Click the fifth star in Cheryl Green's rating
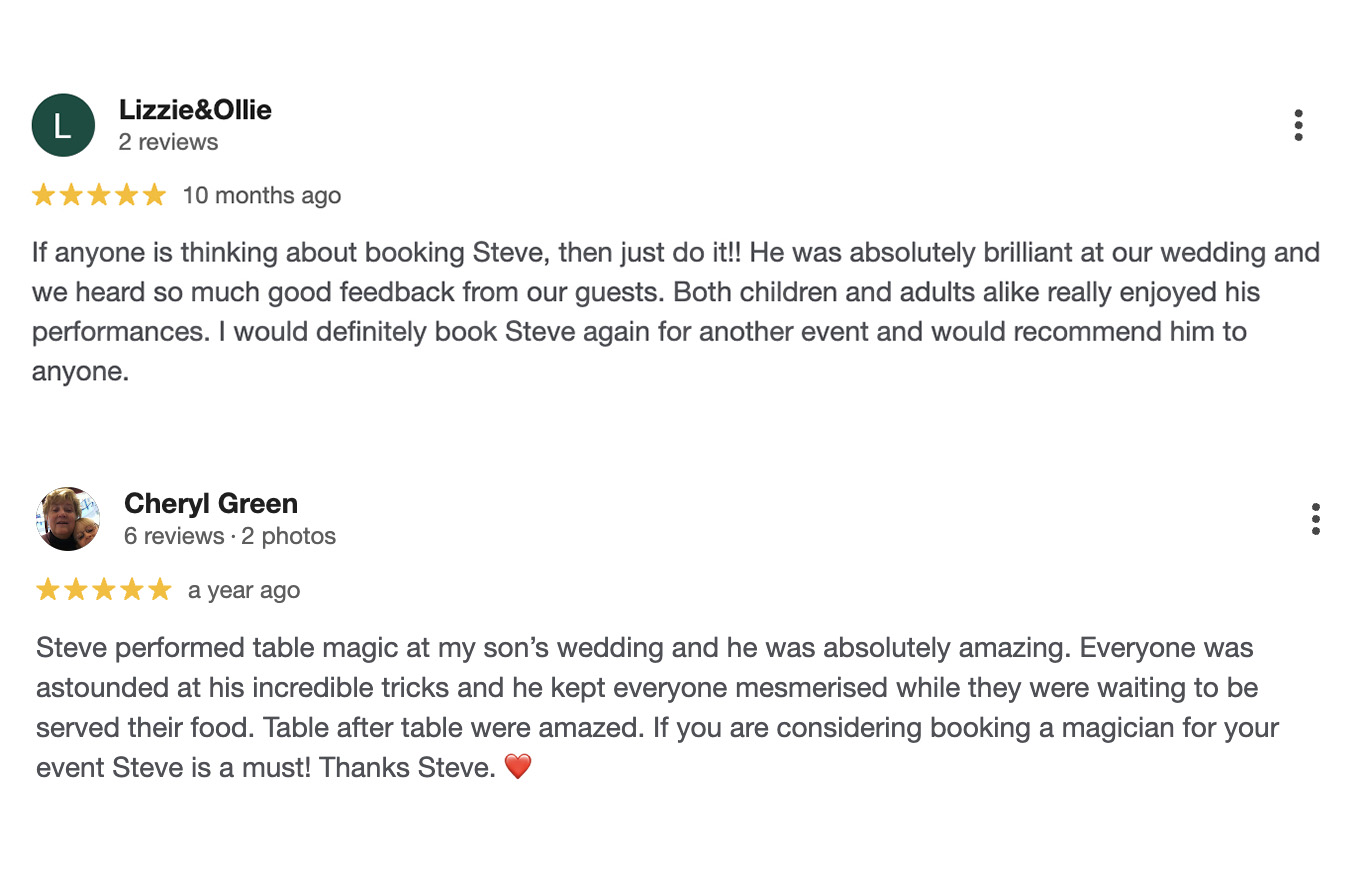 159,589
